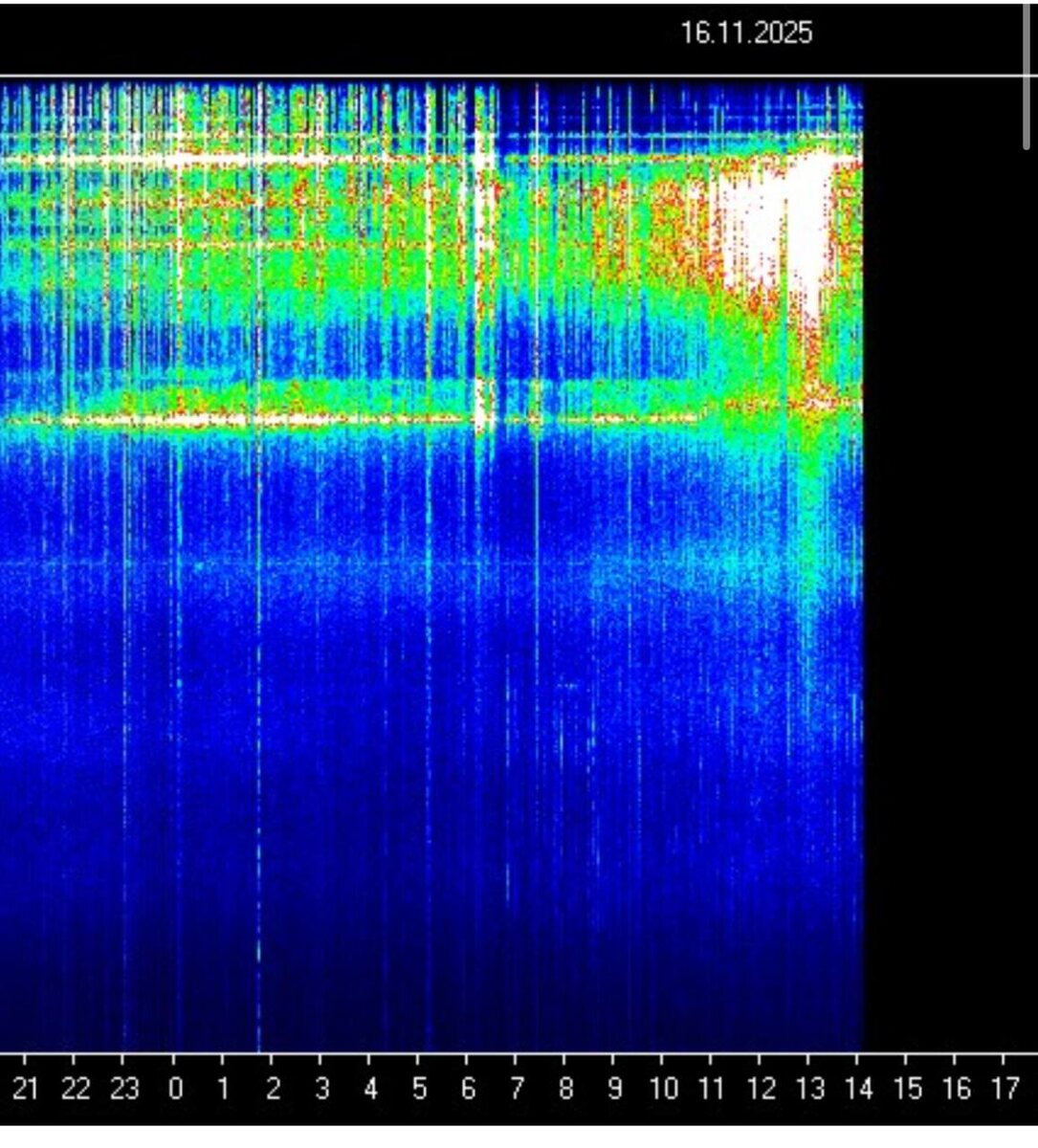This screenshot has width=1038, height=1148.
Task: Select hour 14 on time axis
Action: 859,1089
